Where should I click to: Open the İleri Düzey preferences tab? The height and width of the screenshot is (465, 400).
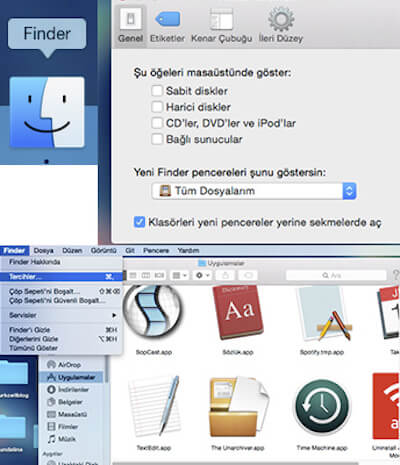[281, 25]
